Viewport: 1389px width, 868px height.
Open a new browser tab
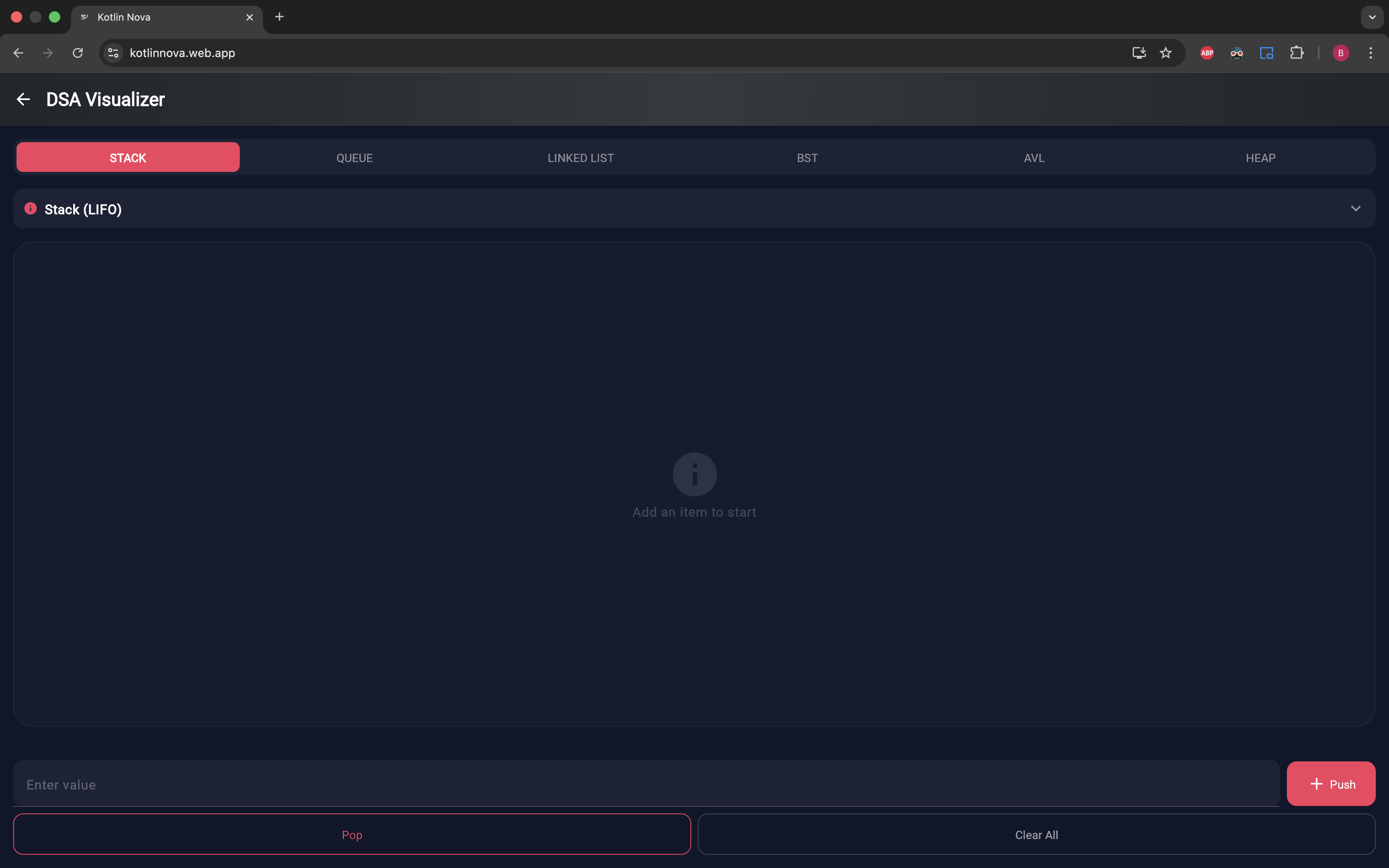279,17
